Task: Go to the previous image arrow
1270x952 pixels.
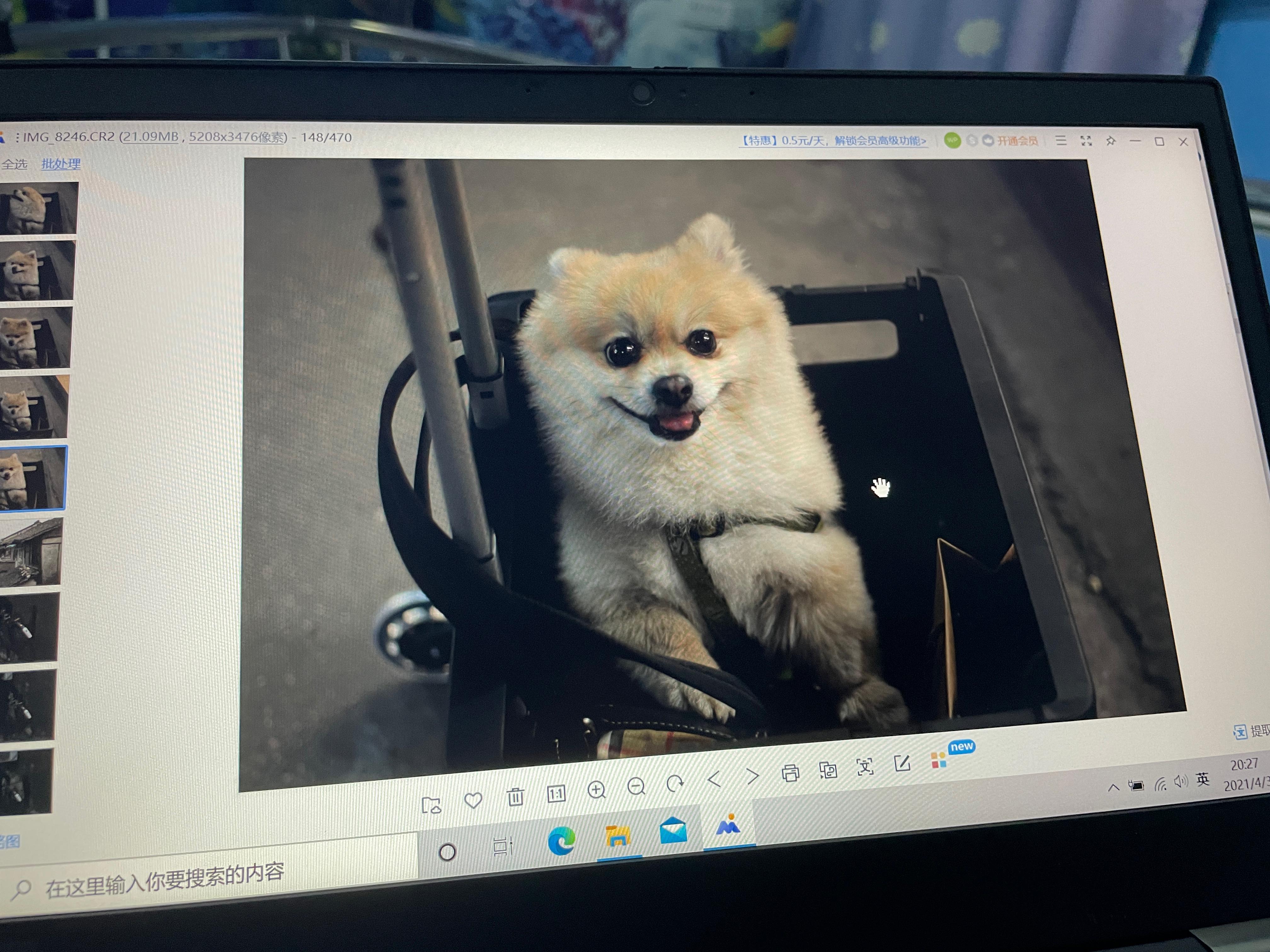Action: point(714,779)
